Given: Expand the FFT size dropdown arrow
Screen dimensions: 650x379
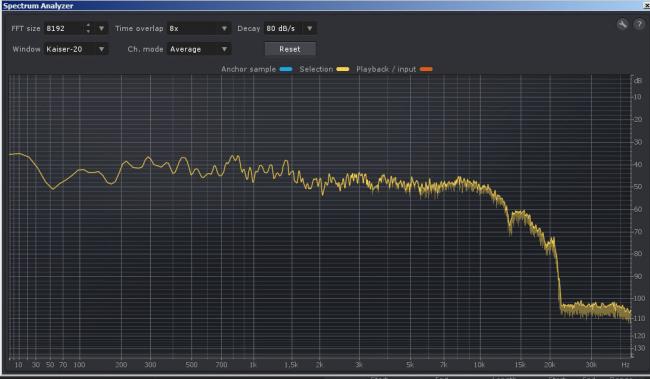Looking at the screenshot, I should click(101, 28).
